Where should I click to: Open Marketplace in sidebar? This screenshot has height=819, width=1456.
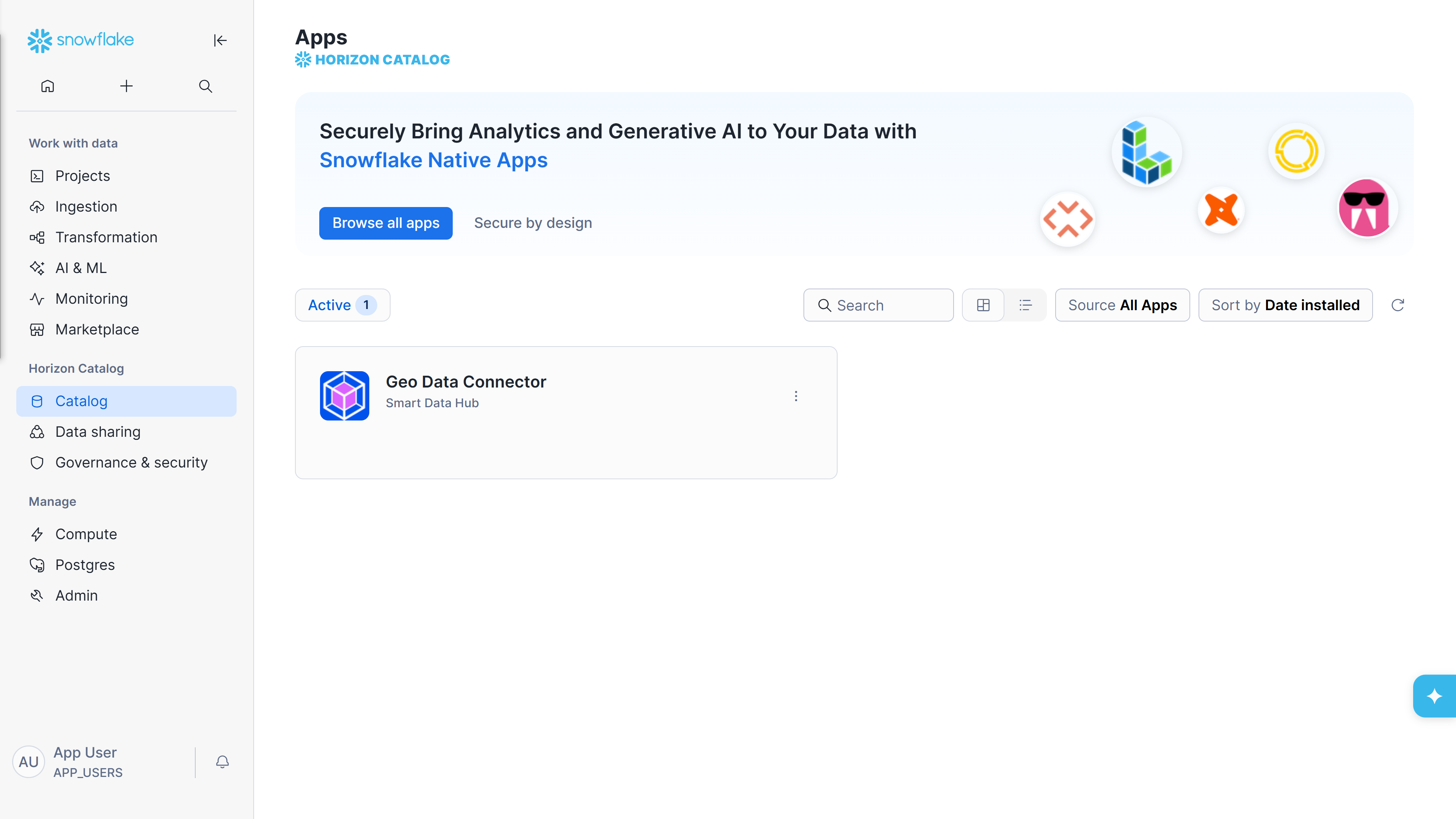pyautogui.click(x=126, y=329)
